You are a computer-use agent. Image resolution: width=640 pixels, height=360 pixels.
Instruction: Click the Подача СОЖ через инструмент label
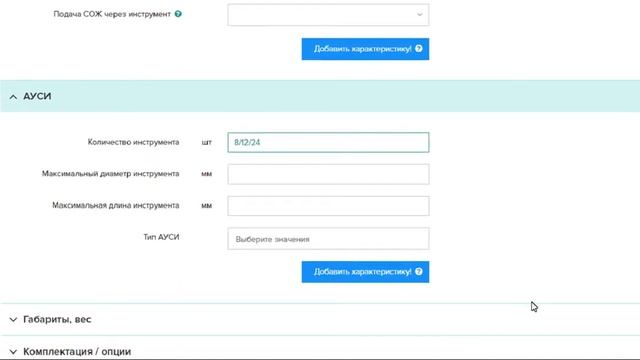[x=112, y=14]
